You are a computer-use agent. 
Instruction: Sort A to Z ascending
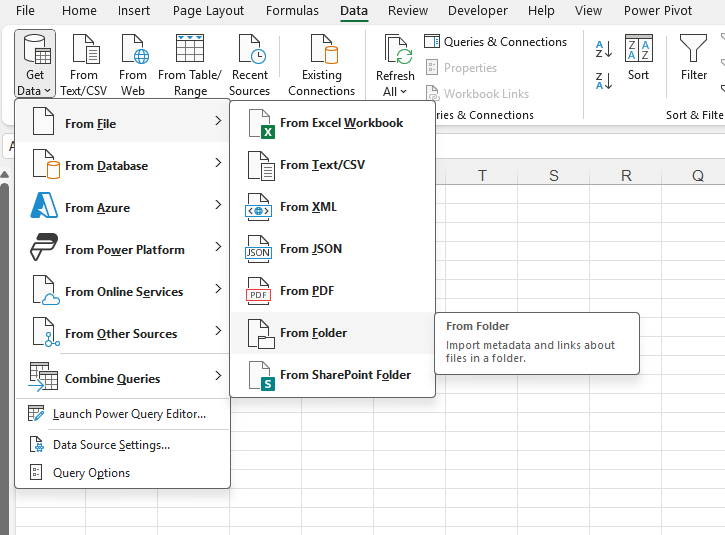point(604,49)
